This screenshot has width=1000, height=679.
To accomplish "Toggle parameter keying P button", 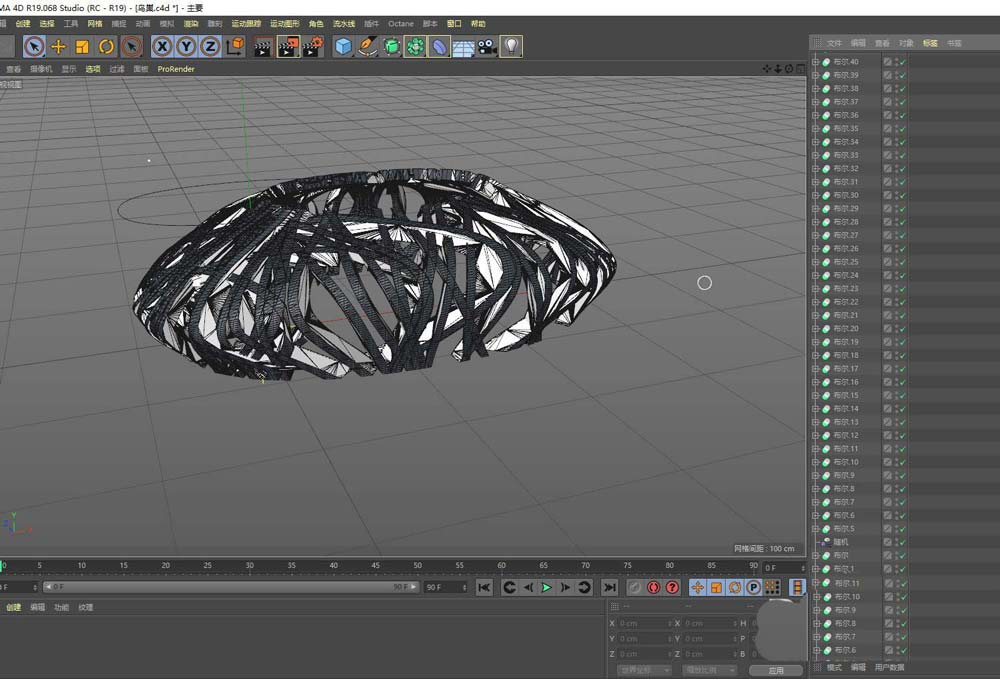I will [753, 587].
